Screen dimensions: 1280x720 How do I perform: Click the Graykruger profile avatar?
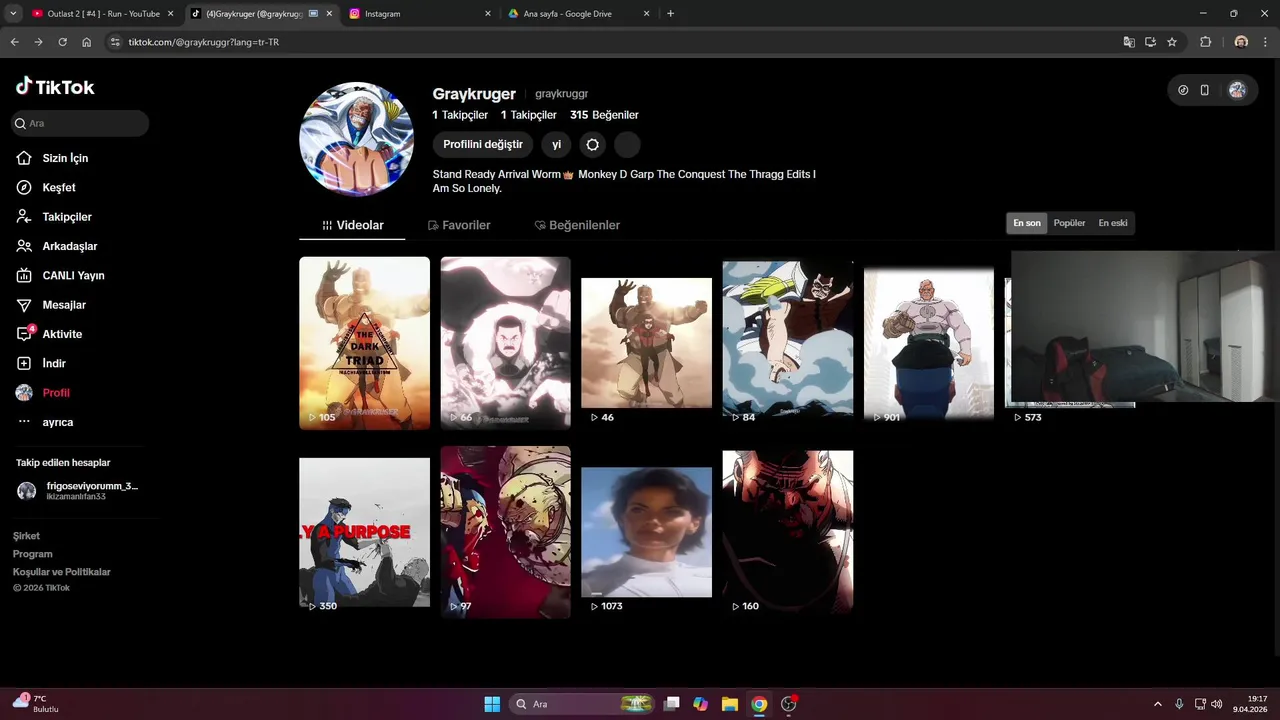357,139
